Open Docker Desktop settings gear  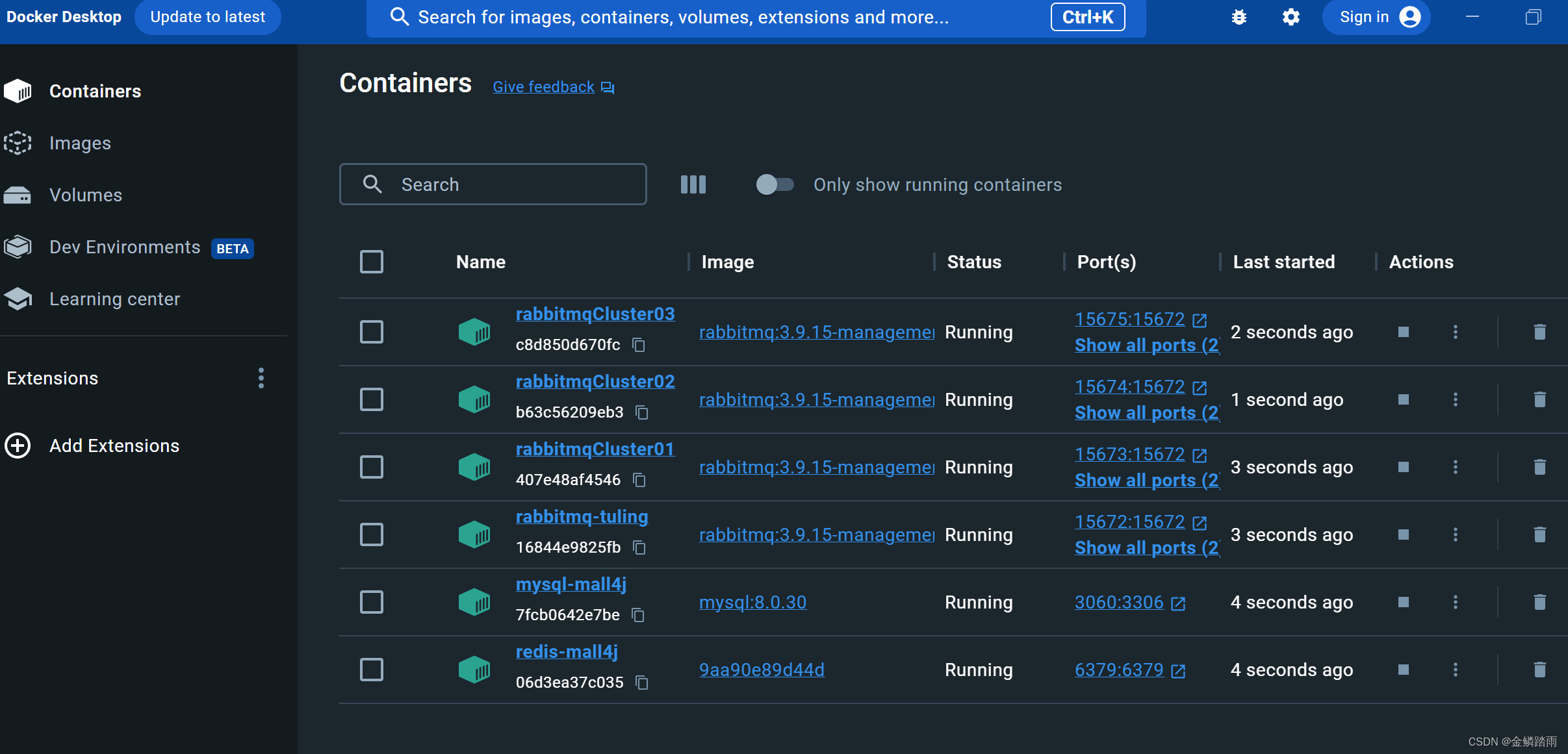pyautogui.click(x=1291, y=17)
